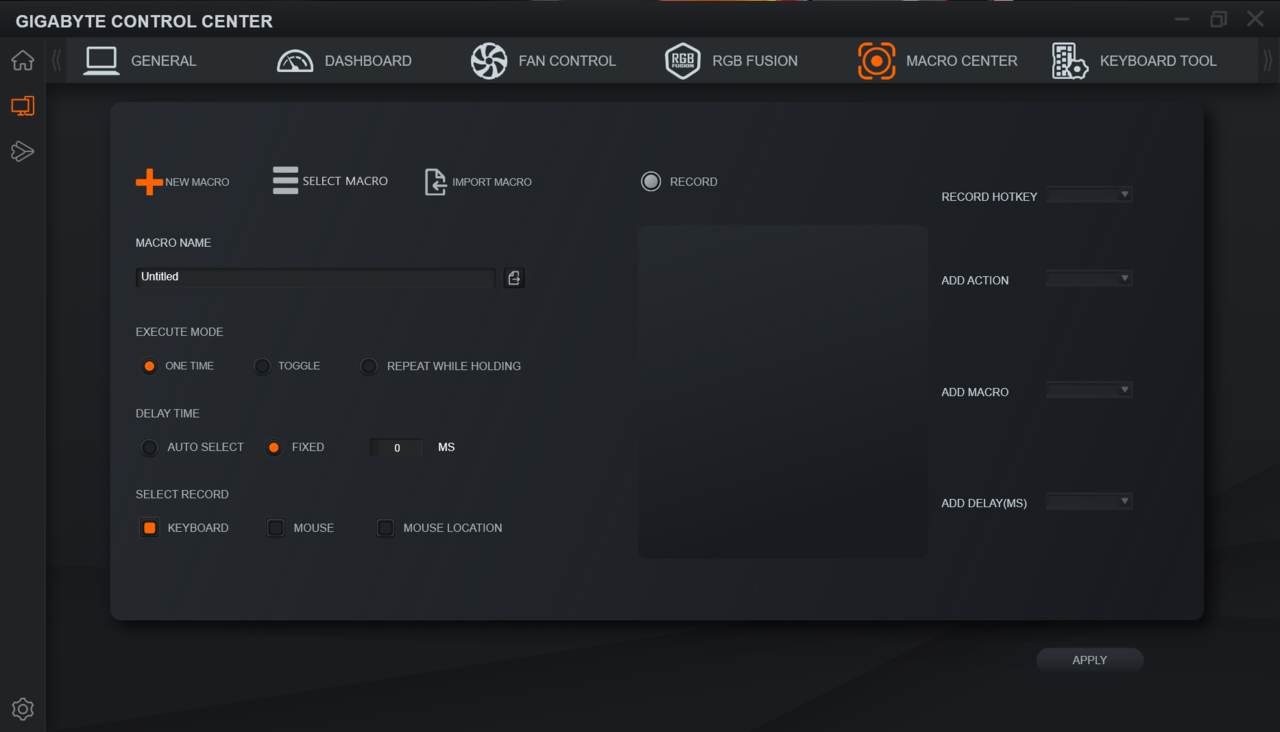Open the Select Macro list icon

286,181
